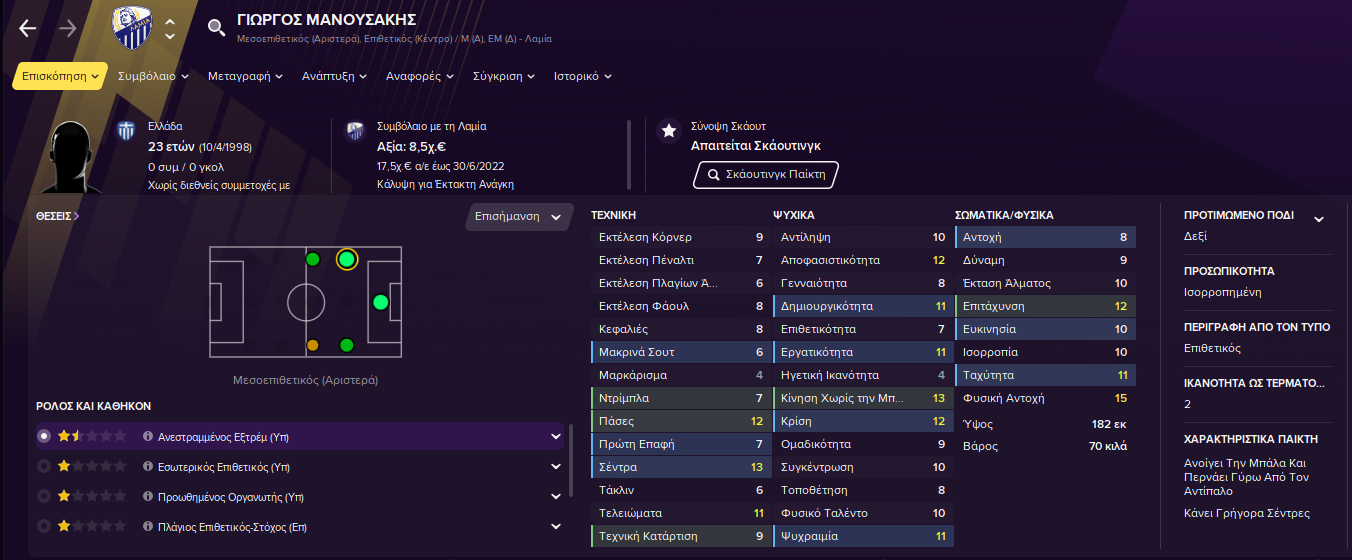Click the Lamia club badge icon
The image size is (1352, 560).
click(x=131, y=30)
